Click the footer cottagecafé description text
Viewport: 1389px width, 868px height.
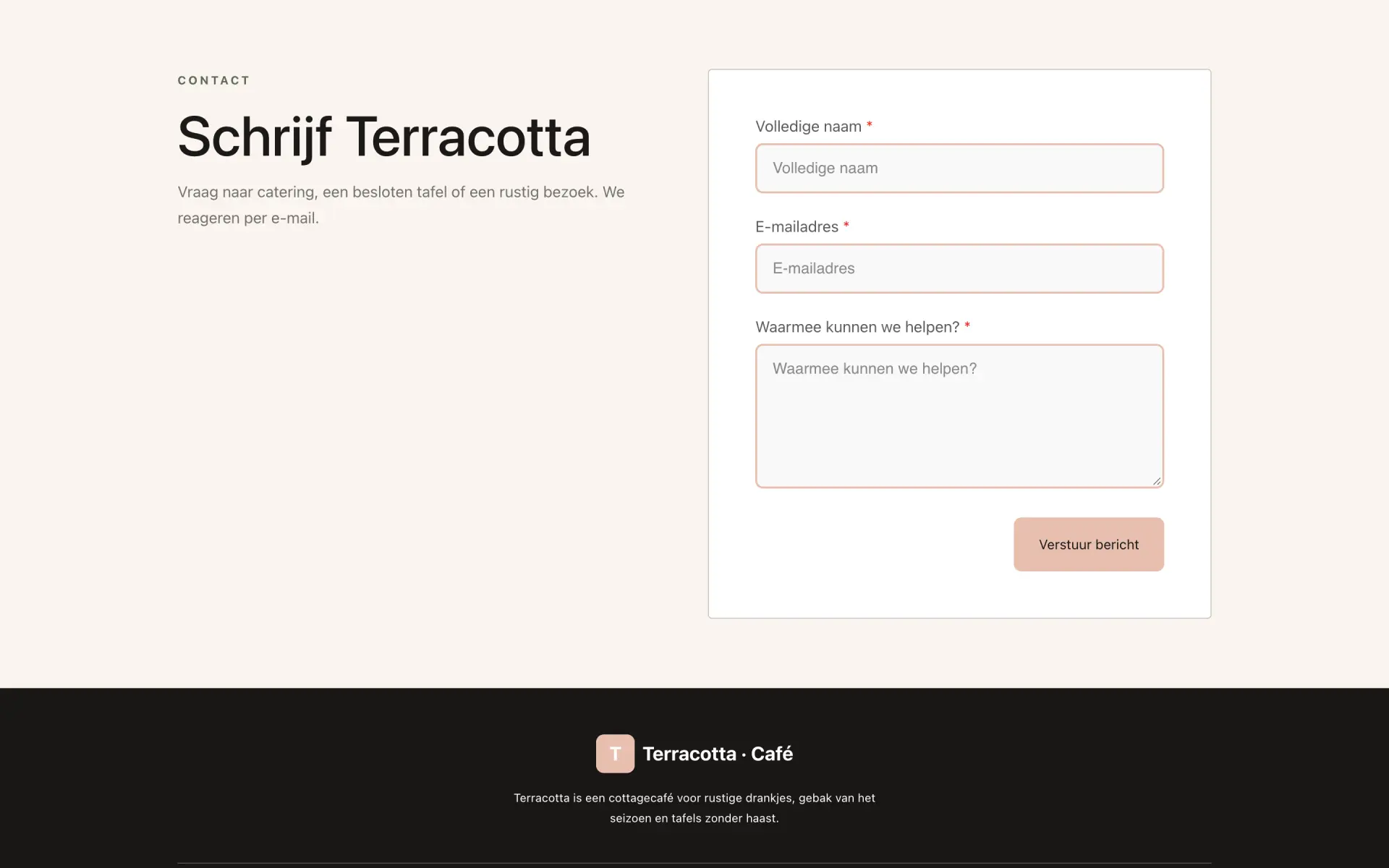coord(694,808)
